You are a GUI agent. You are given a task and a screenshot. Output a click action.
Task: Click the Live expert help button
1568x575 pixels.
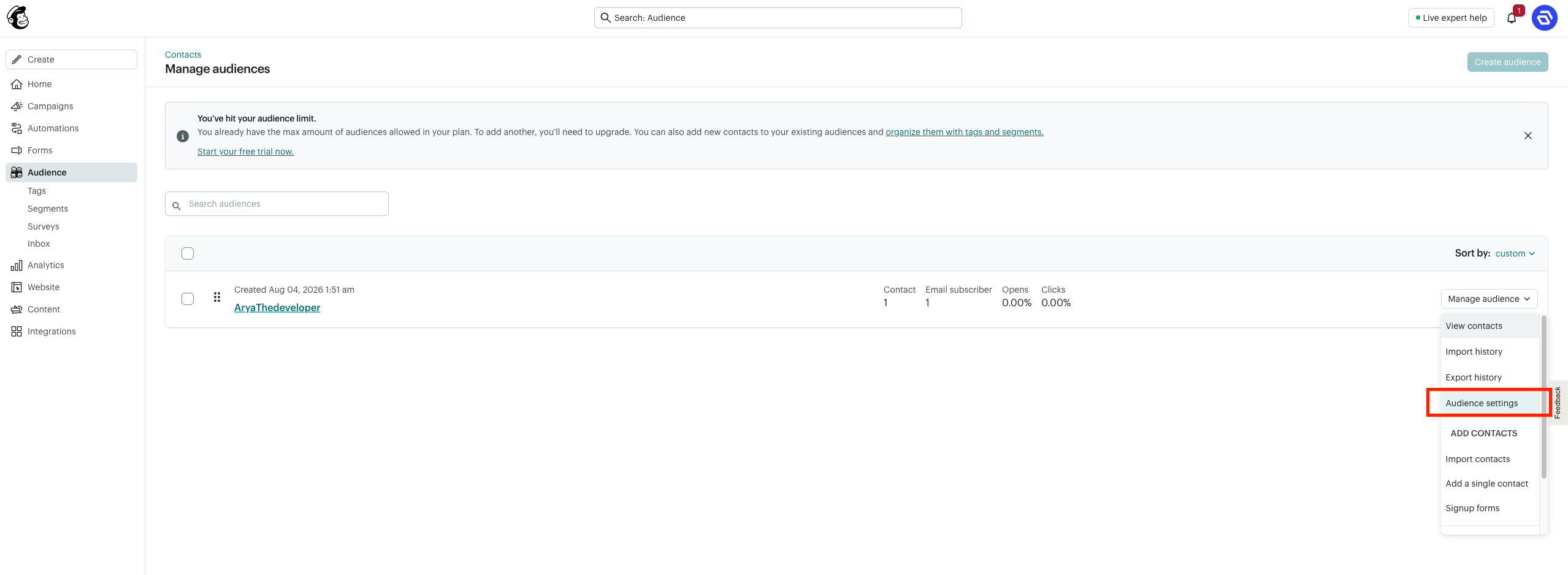point(1451,18)
